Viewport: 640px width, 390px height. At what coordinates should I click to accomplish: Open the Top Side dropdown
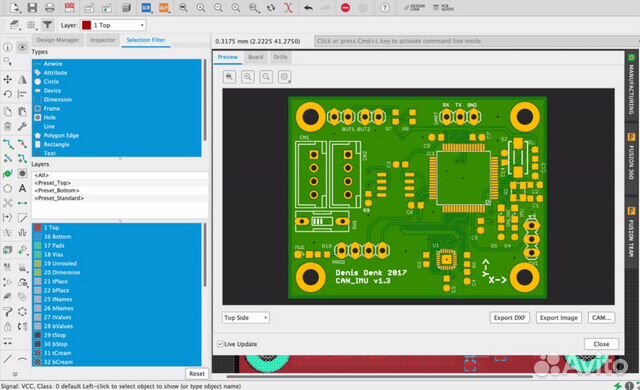click(x=245, y=317)
